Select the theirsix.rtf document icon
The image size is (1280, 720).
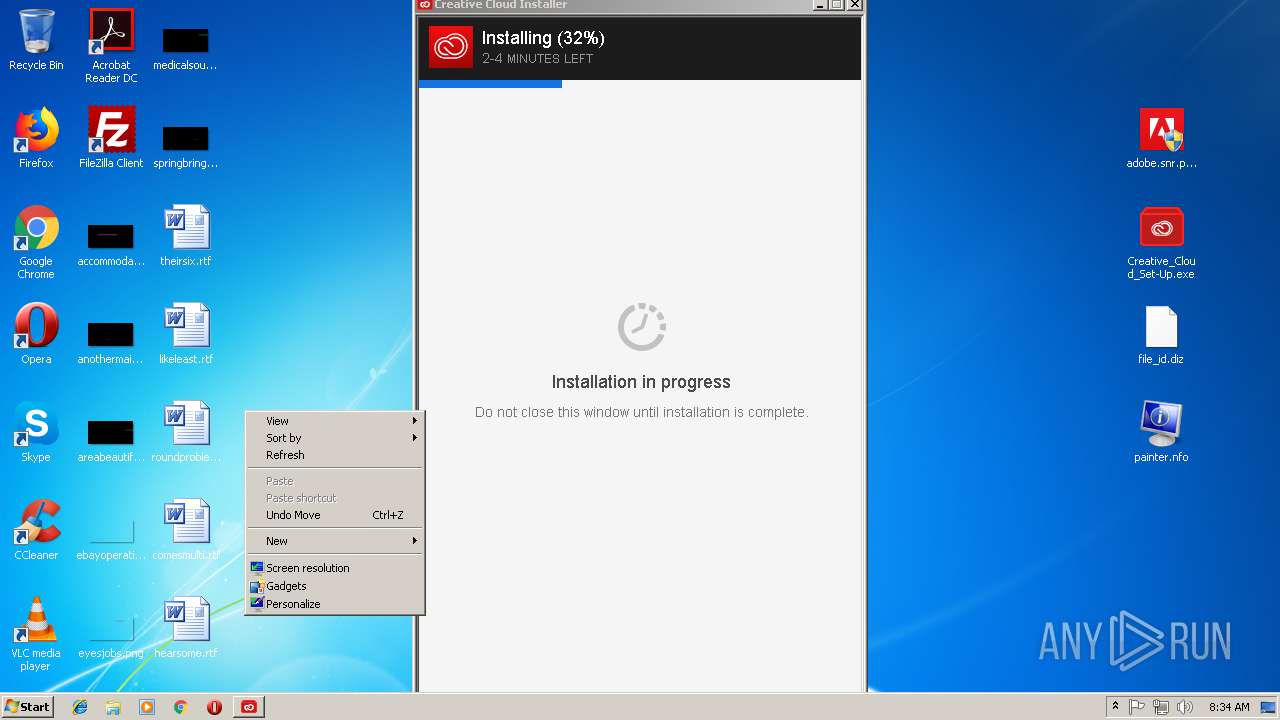(x=185, y=236)
